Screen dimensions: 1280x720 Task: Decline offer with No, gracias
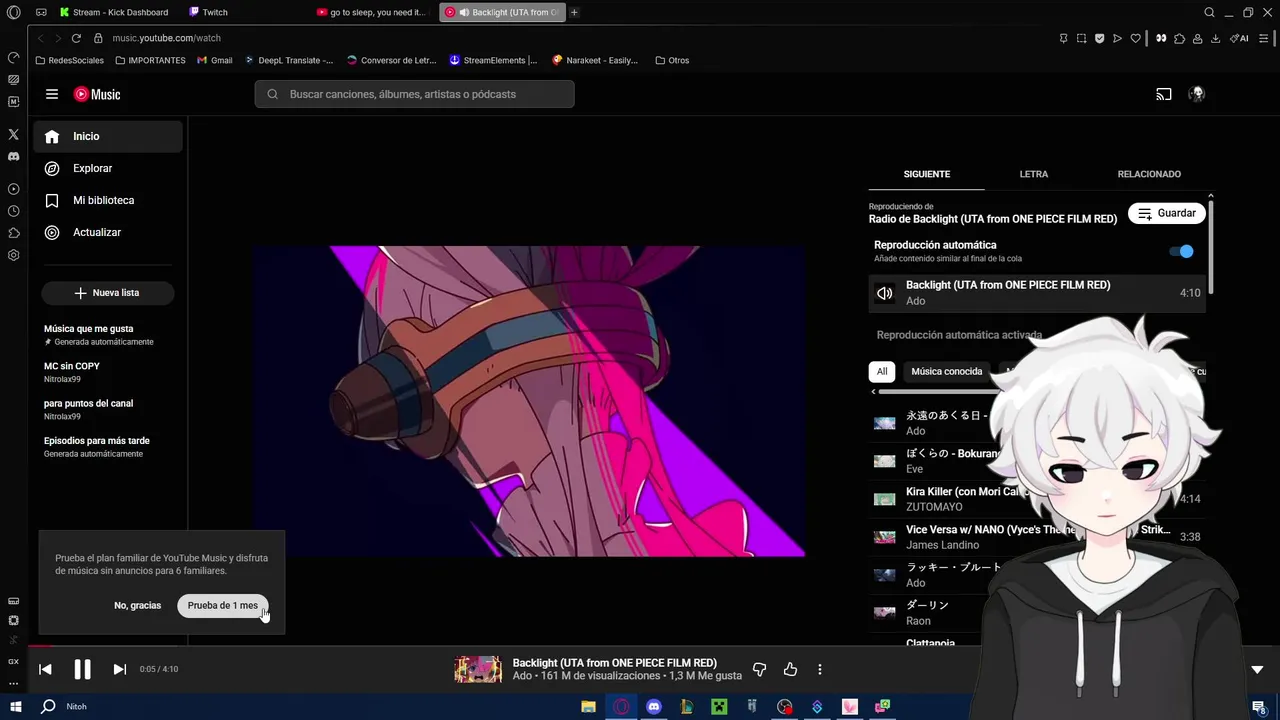click(x=138, y=605)
